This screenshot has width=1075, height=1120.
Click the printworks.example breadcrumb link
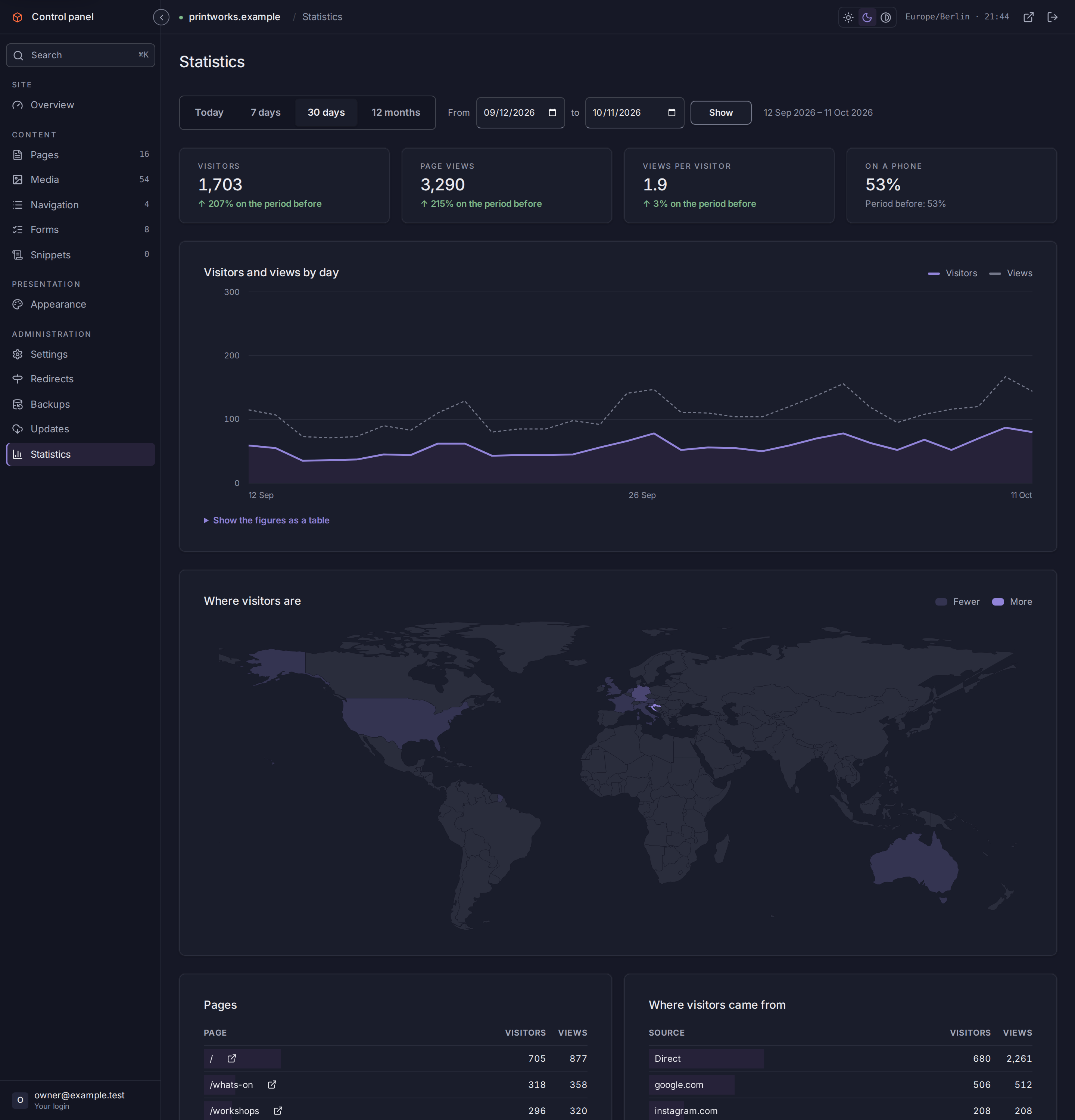(x=234, y=17)
